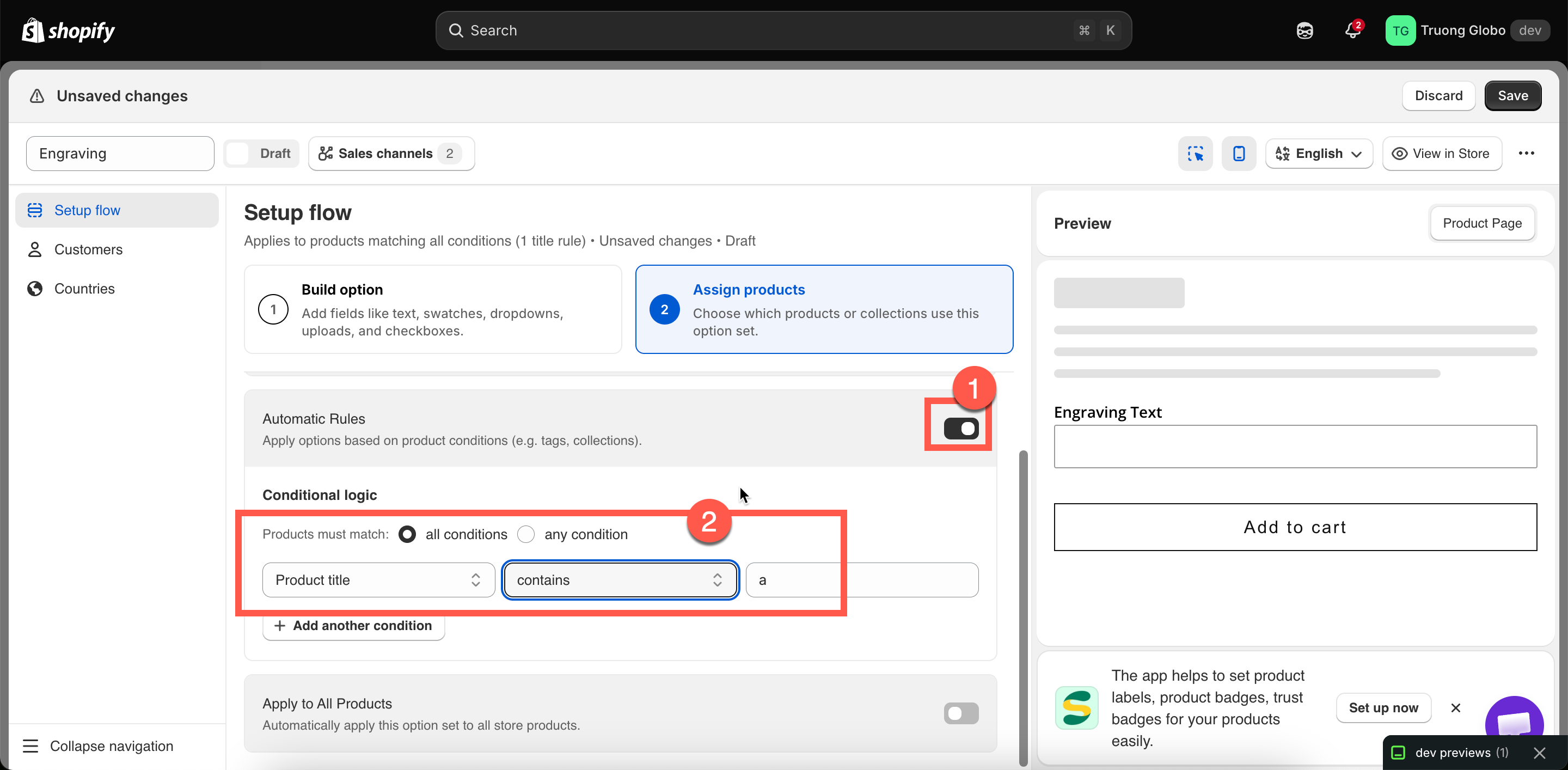Screen dimensions: 1568x770
Task: Open the Product title dropdown
Action: tap(378, 579)
